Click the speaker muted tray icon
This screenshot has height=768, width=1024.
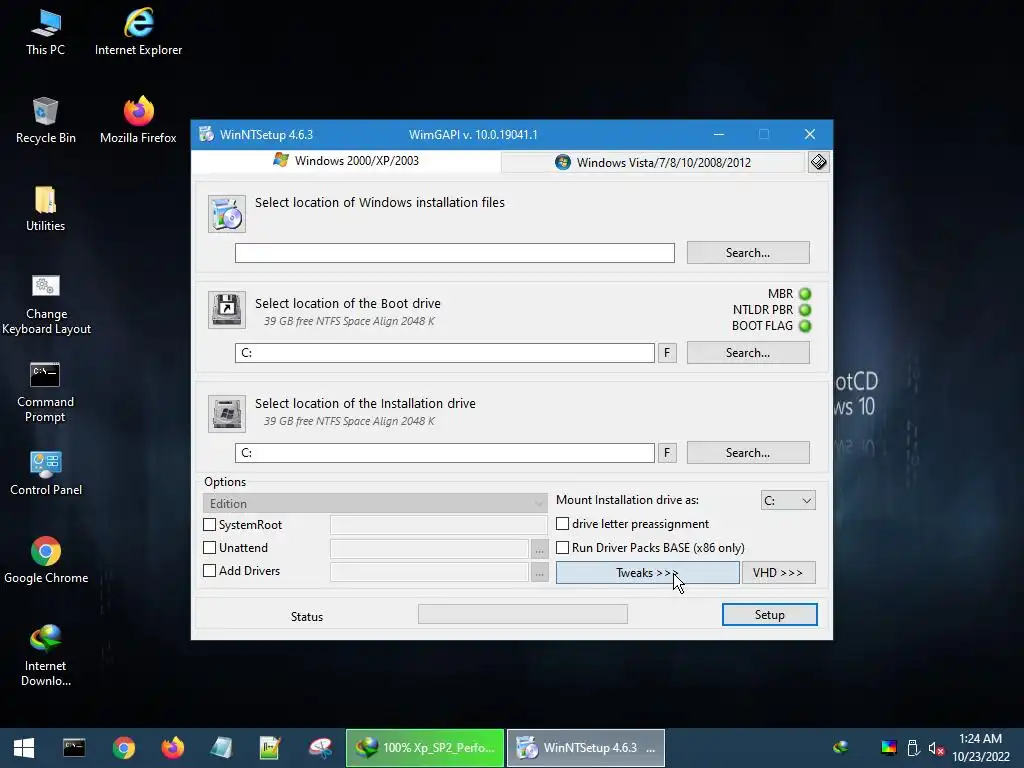[x=936, y=748]
